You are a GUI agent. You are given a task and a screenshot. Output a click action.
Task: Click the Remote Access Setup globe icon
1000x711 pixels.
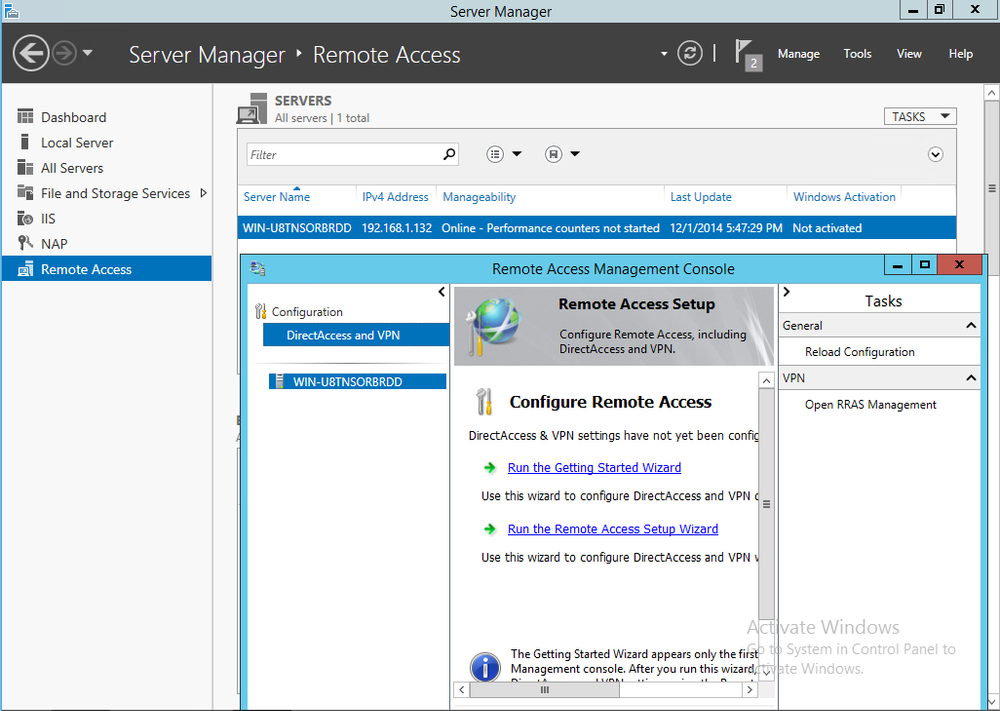[497, 325]
